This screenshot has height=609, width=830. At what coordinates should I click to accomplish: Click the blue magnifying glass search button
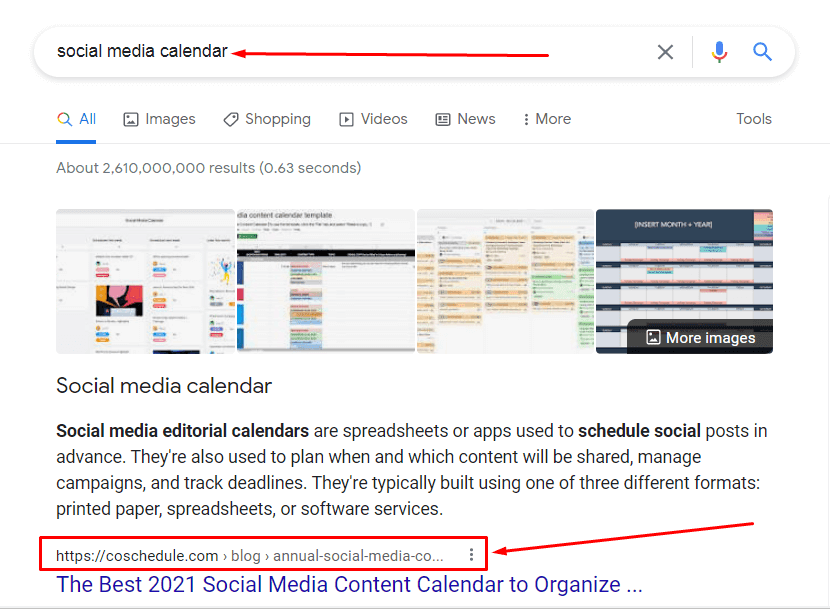tap(763, 52)
